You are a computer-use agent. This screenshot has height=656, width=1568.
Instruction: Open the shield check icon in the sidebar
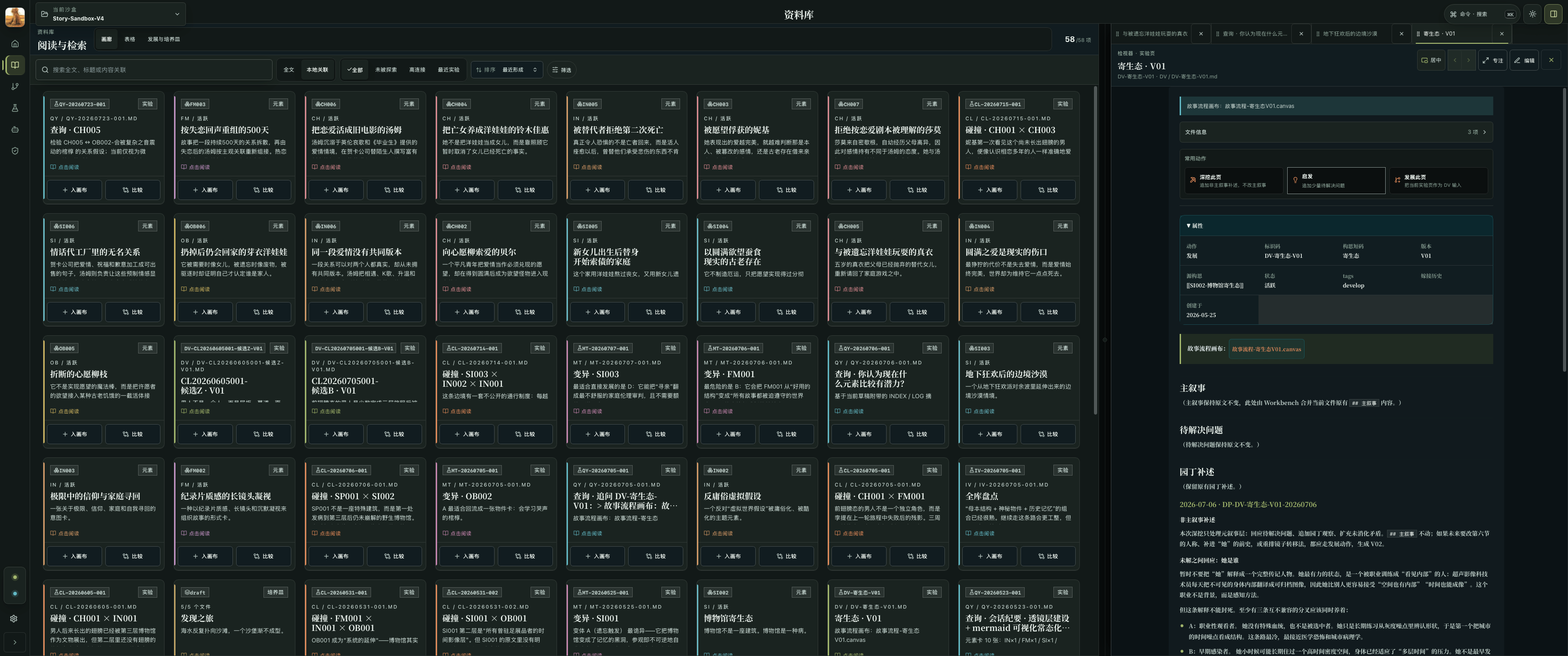pyautogui.click(x=15, y=150)
